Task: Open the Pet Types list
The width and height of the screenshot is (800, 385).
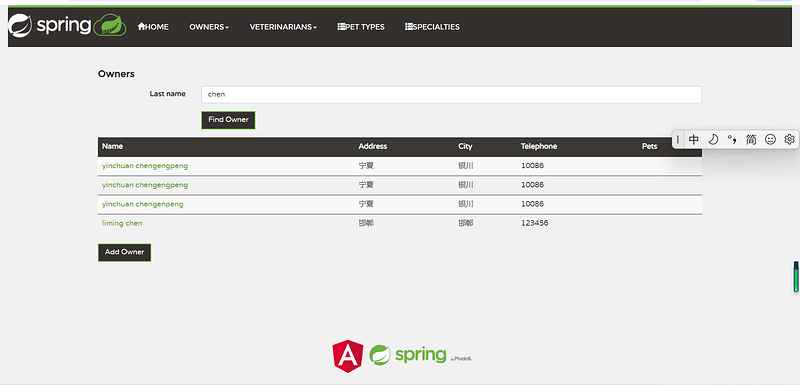Action: pos(361,27)
